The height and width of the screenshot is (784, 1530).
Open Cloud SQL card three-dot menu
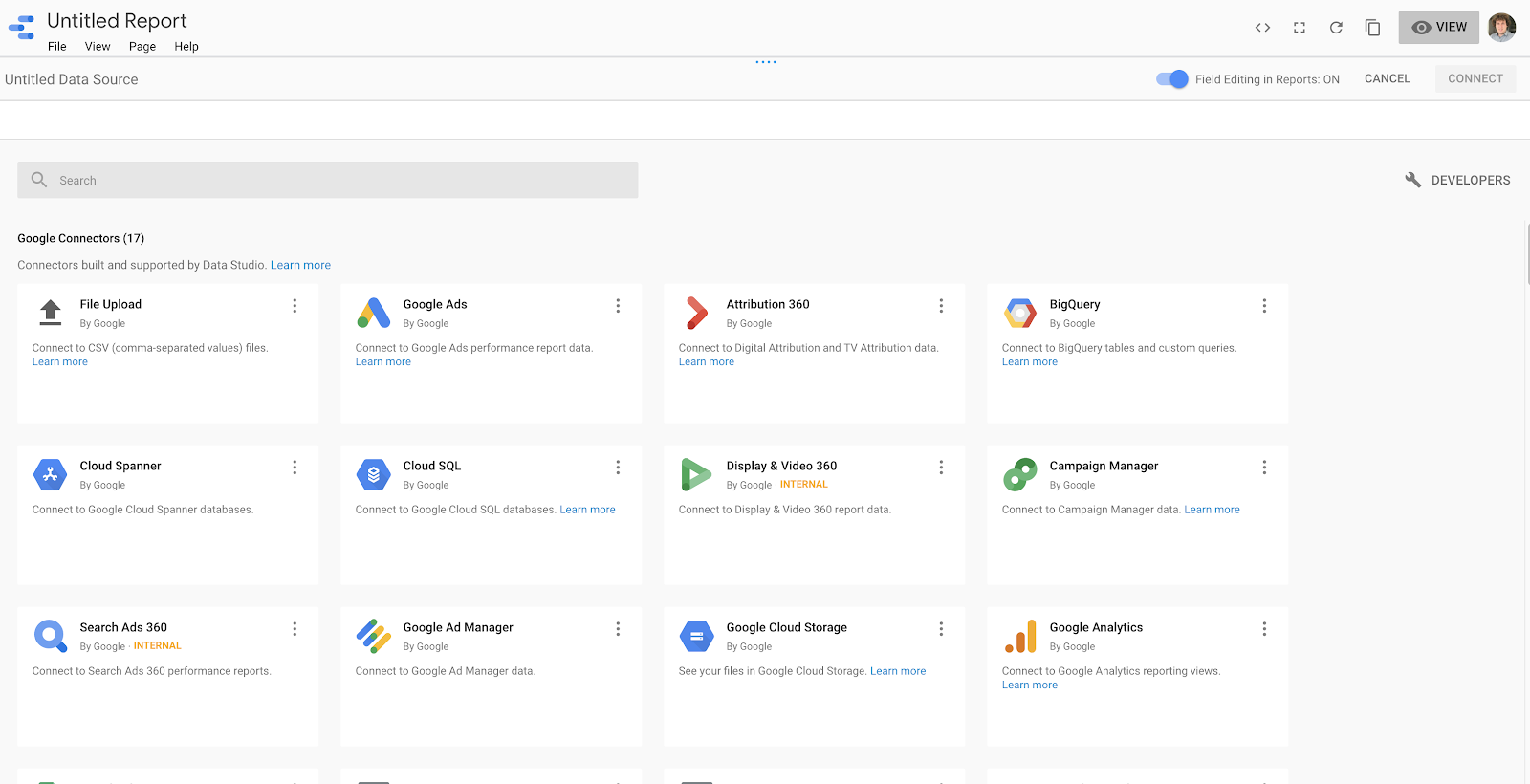pos(618,468)
